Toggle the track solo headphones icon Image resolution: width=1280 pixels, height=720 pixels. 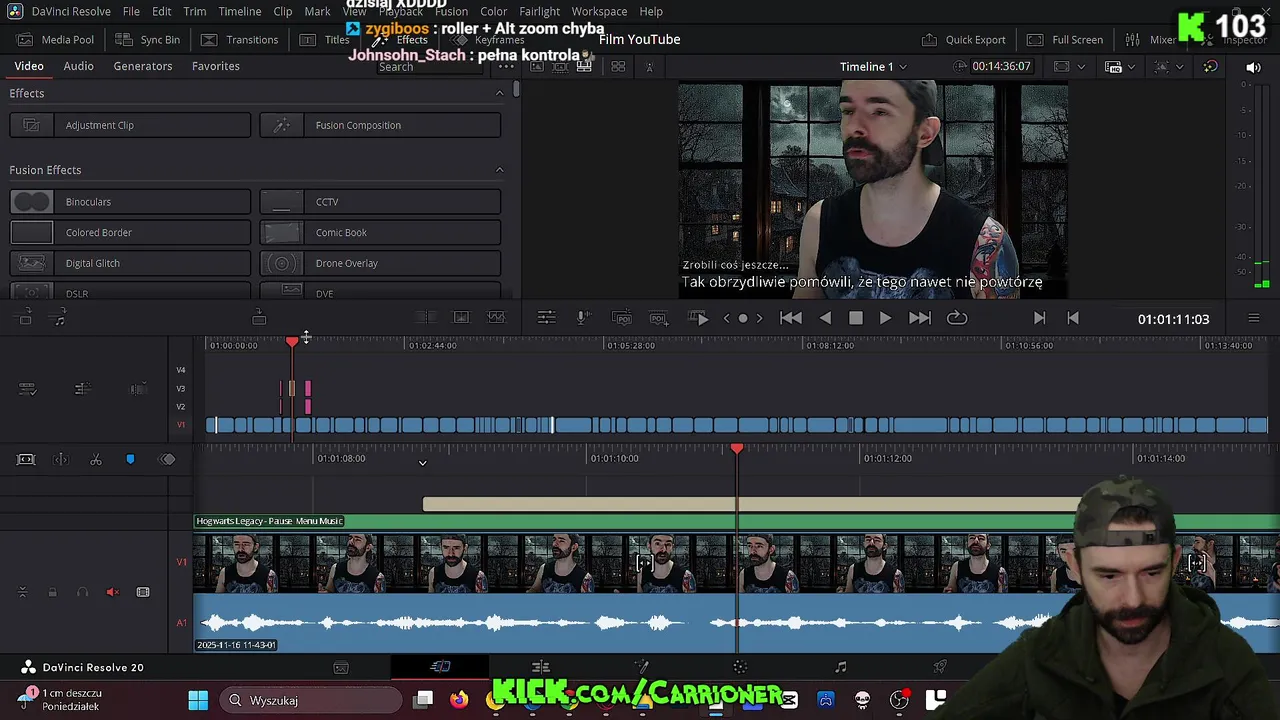82,592
